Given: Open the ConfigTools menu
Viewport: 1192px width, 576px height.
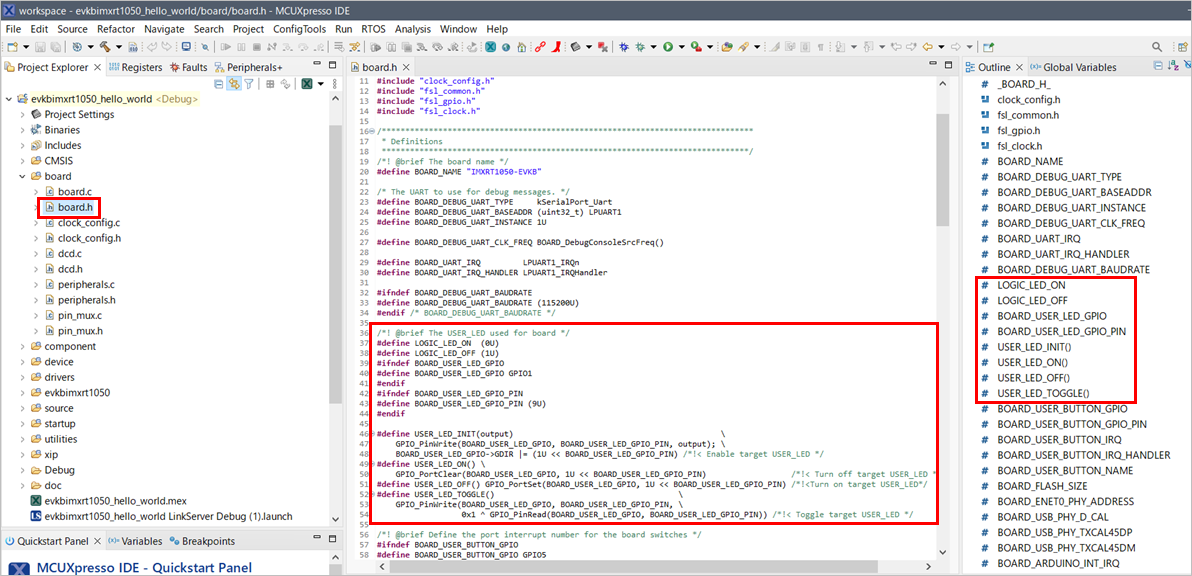Looking at the screenshot, I should [x=300, y=29].
